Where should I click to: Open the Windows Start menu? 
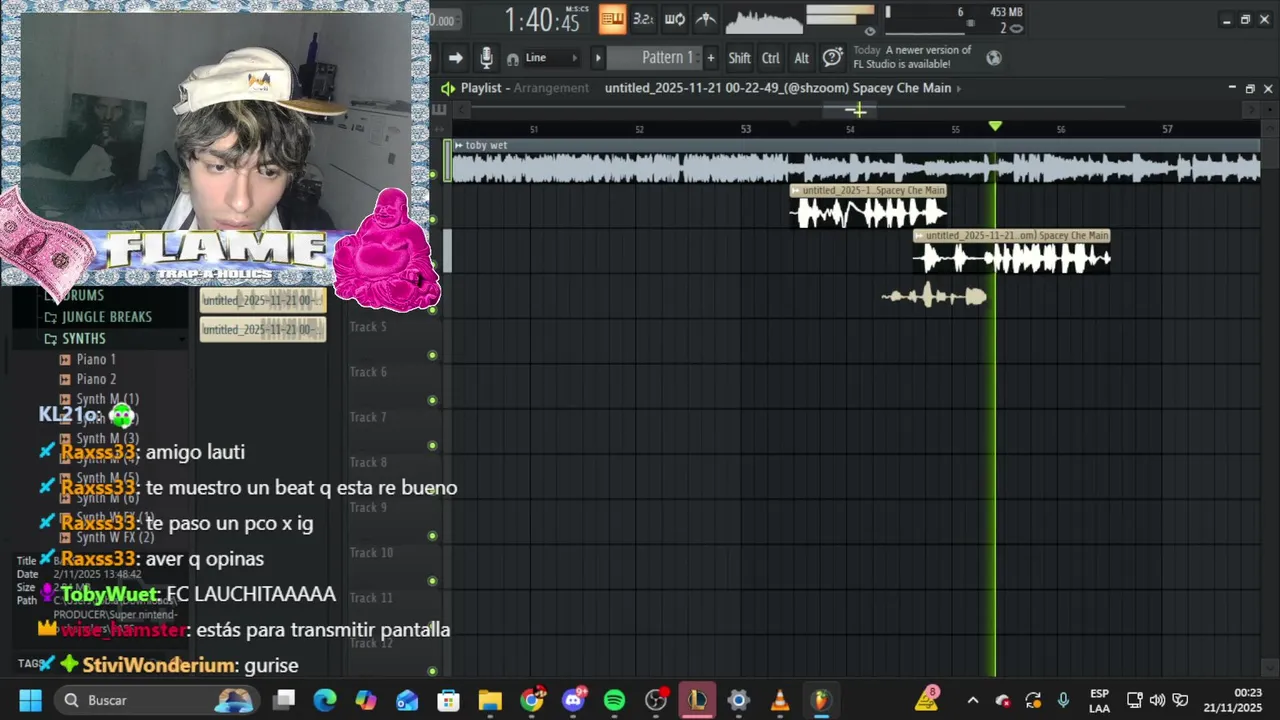30,700
